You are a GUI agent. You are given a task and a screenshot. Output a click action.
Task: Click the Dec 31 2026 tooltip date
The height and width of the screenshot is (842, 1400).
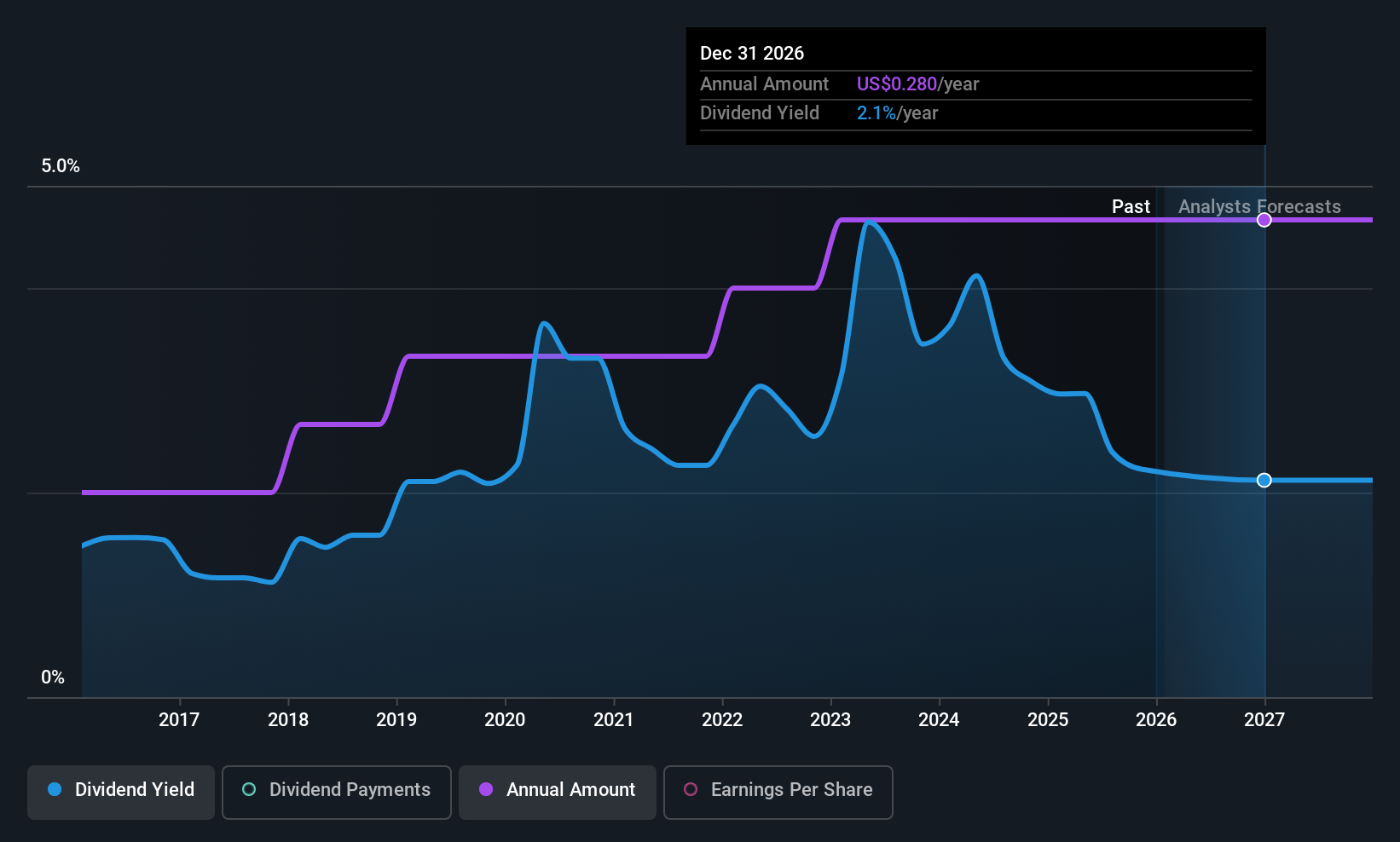(x=752, y=53)
